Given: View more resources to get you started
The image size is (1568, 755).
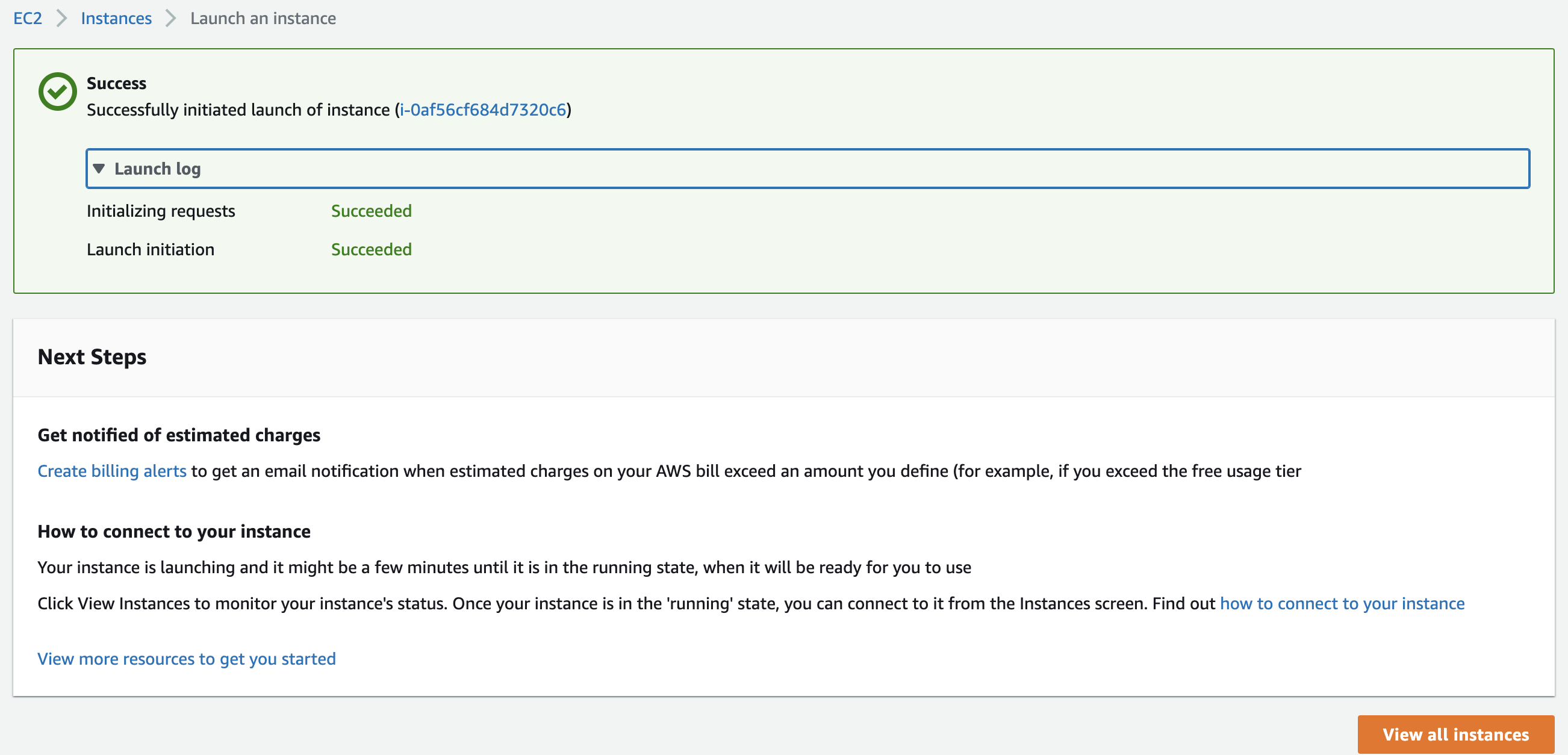Looking at the screenshot, I should pos(186,658).
